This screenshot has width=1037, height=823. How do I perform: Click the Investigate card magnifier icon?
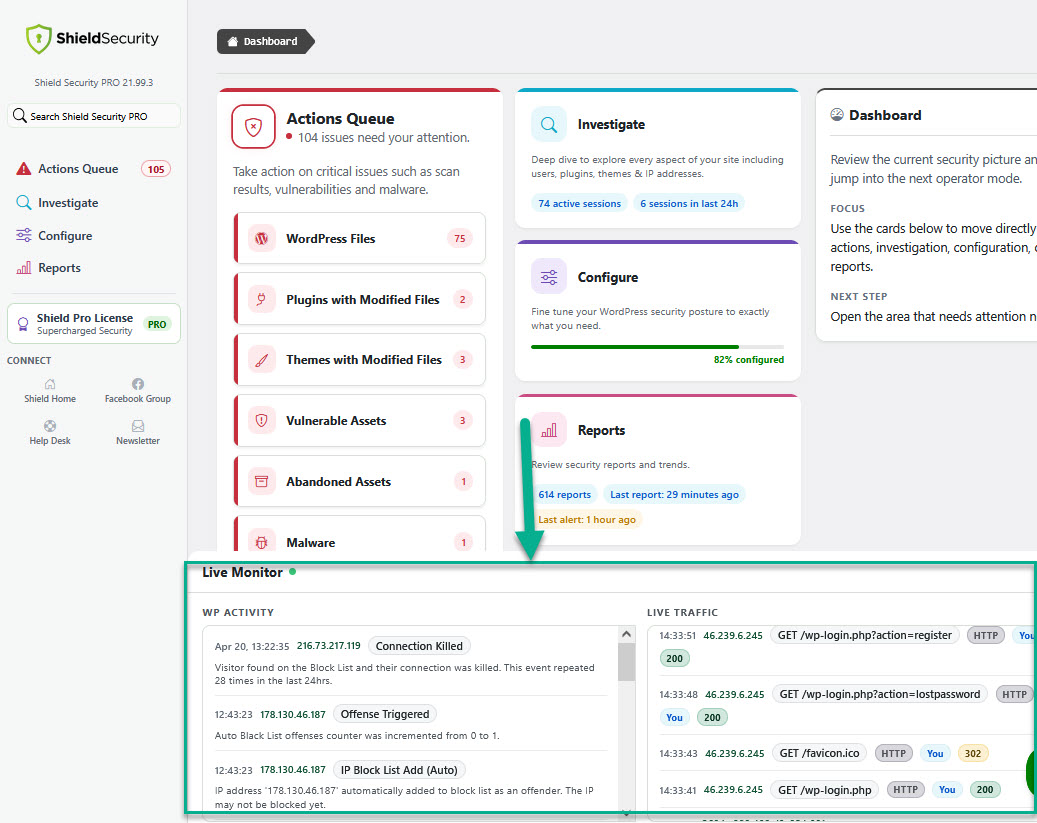[x=549, y=124]
